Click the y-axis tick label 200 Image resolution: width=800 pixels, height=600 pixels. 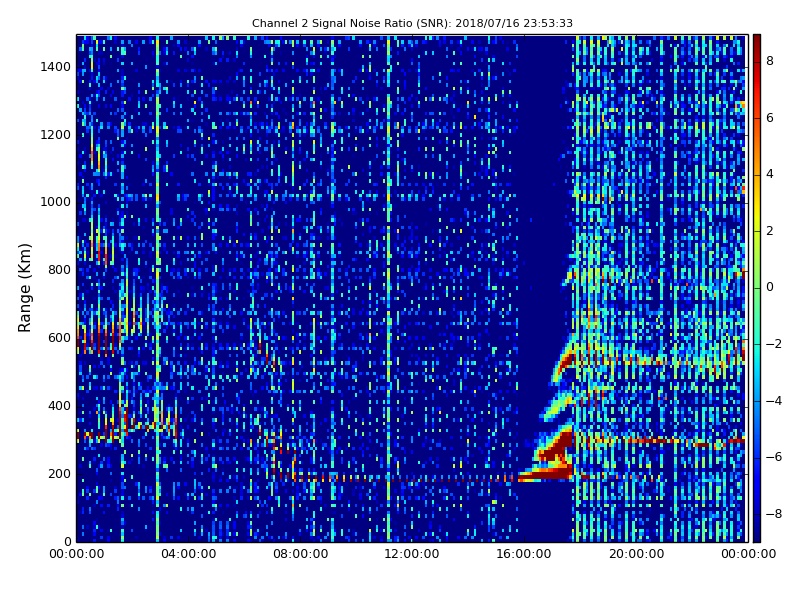click(x=59, y=473)
